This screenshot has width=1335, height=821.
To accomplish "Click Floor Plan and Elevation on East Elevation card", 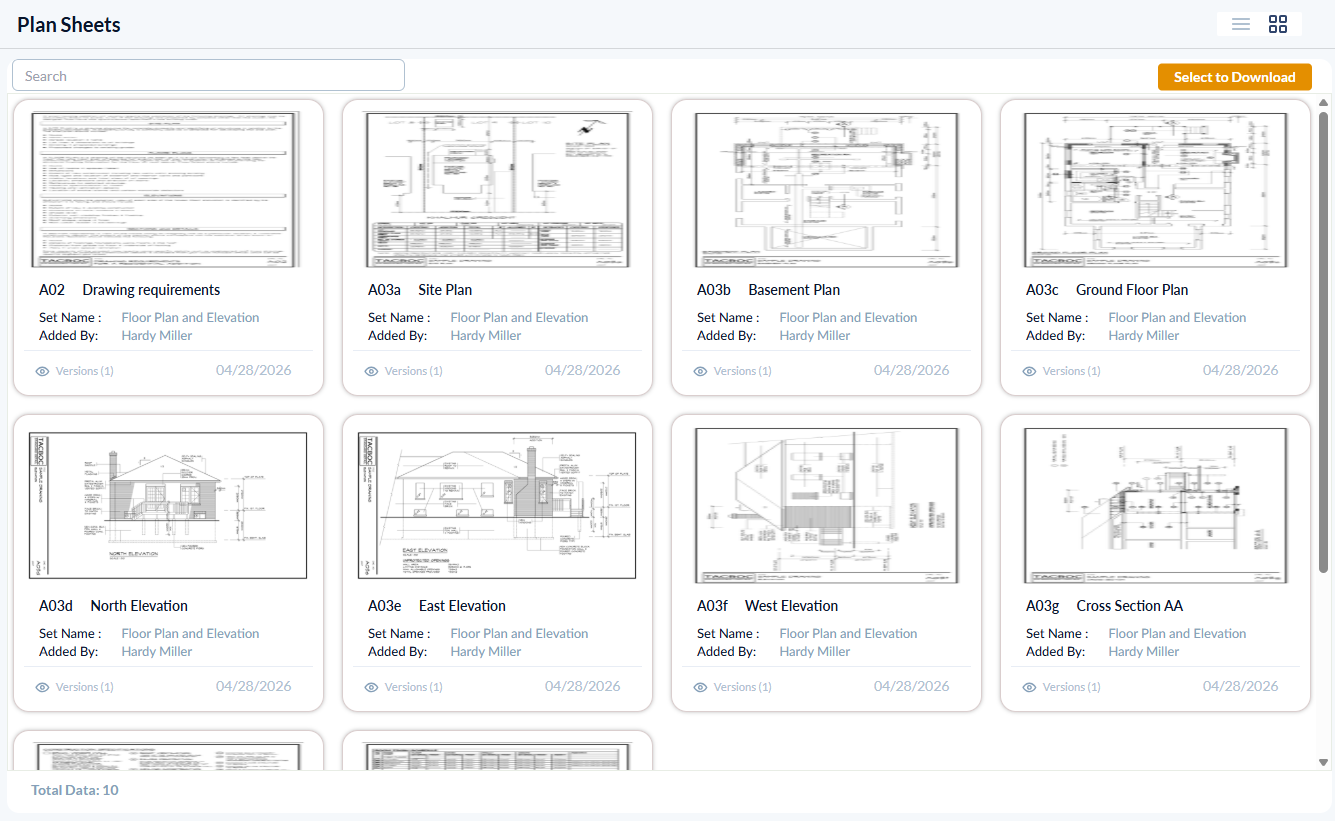I will point(519,634).
